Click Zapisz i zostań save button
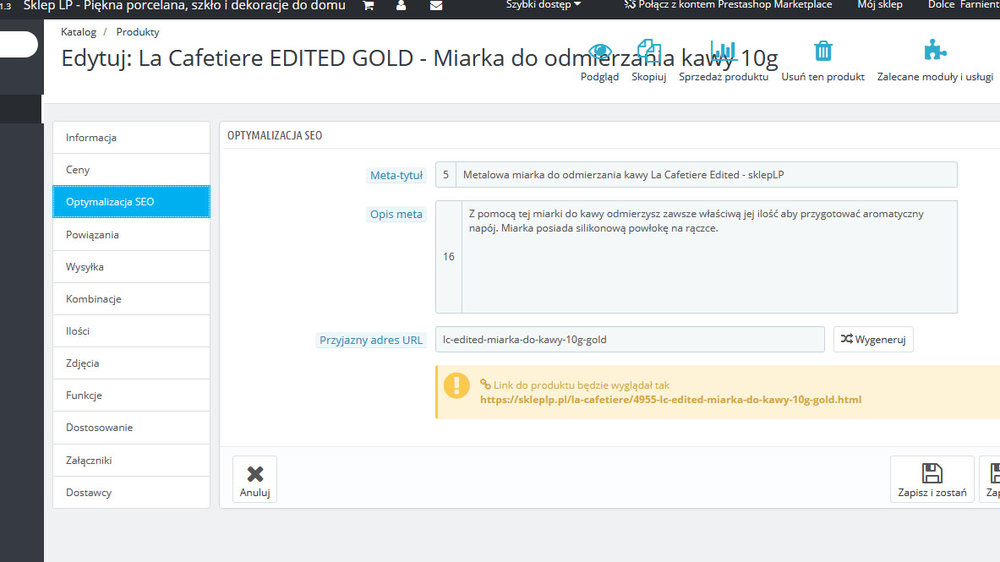 [932, 479]
